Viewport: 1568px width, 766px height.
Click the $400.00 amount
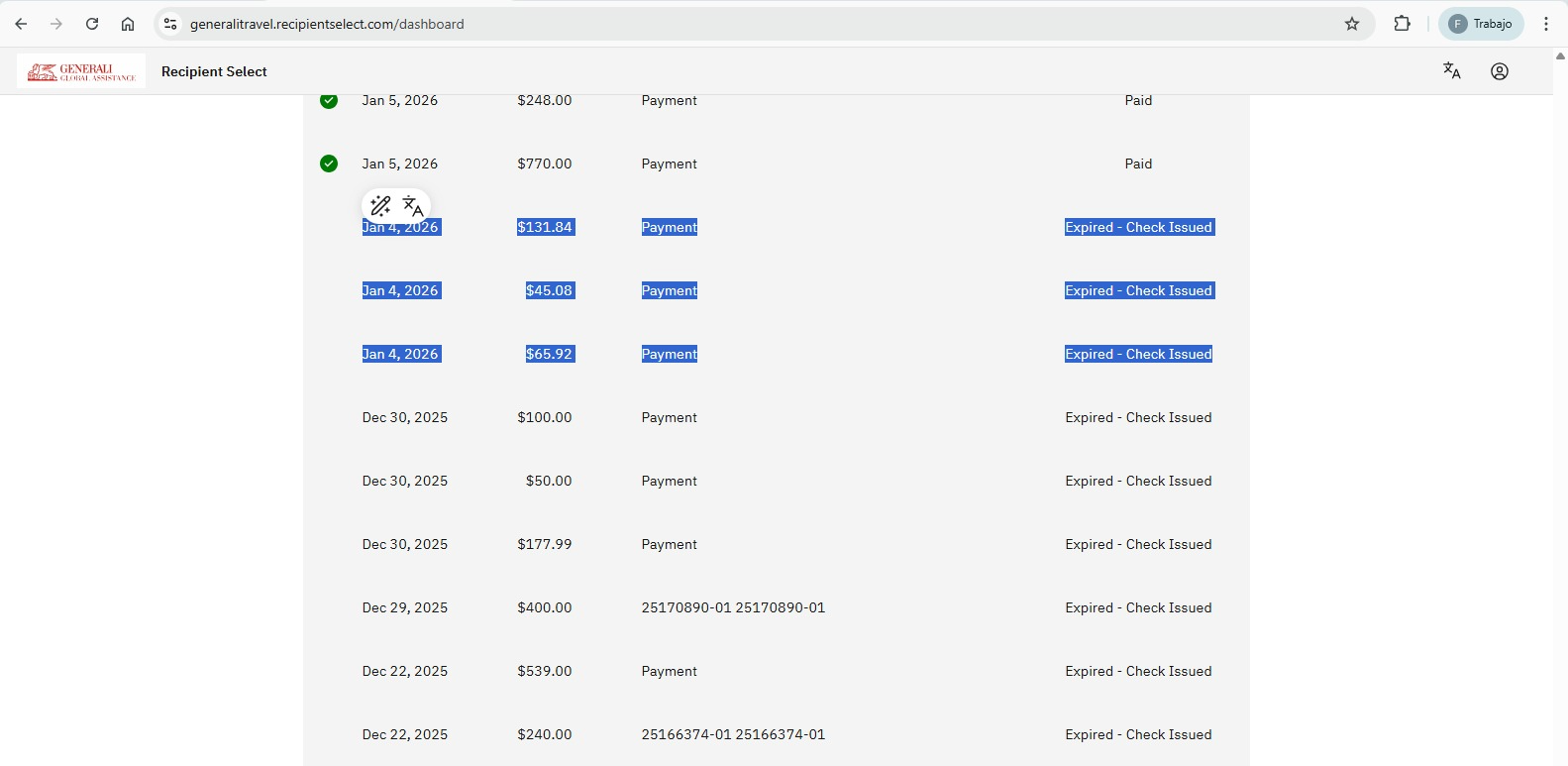(x=545, y=607)
